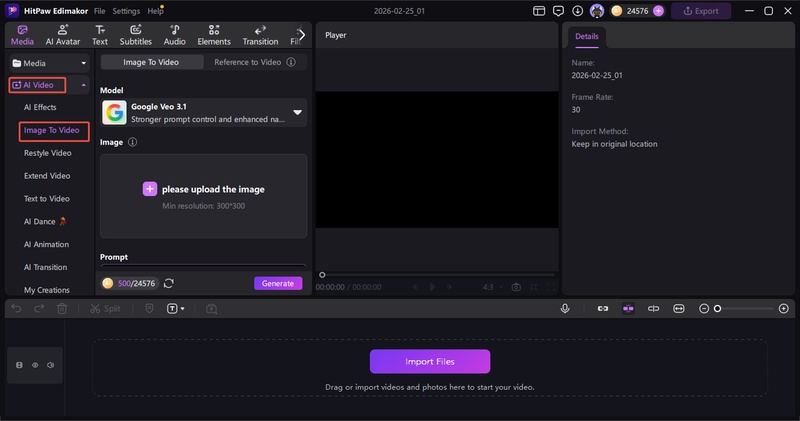Toggle track visibility eye icon
Image resolution: width=800 pixels, height=421 pixels.
(35, 365)
